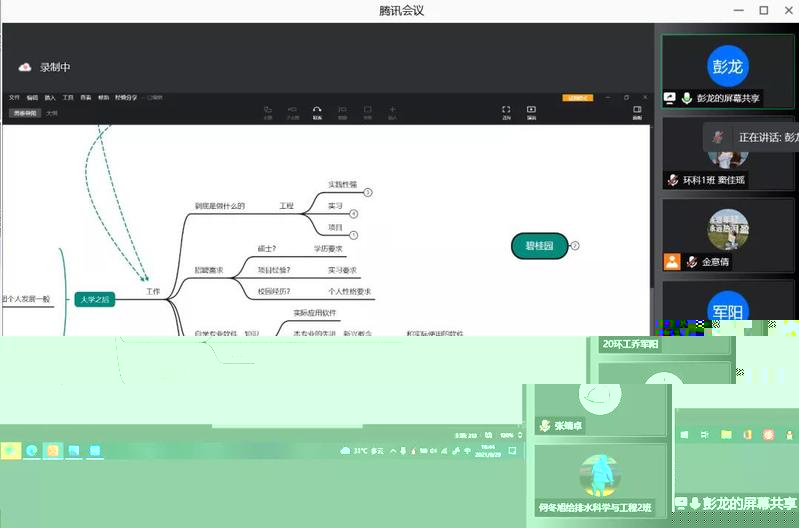Expand the 实践性强 branch count circle

tap(367, 192)
